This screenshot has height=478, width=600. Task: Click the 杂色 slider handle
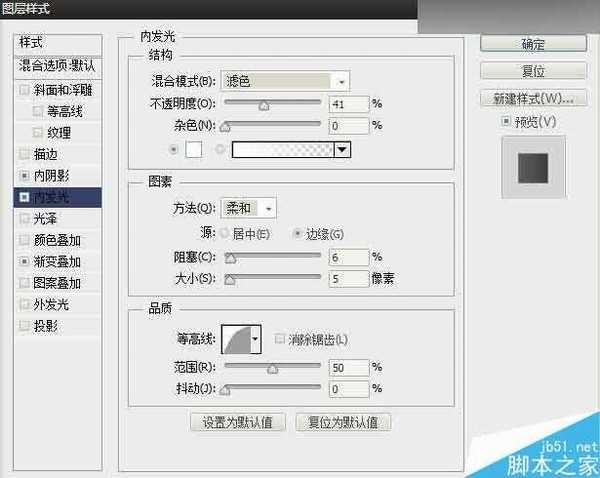225,127
